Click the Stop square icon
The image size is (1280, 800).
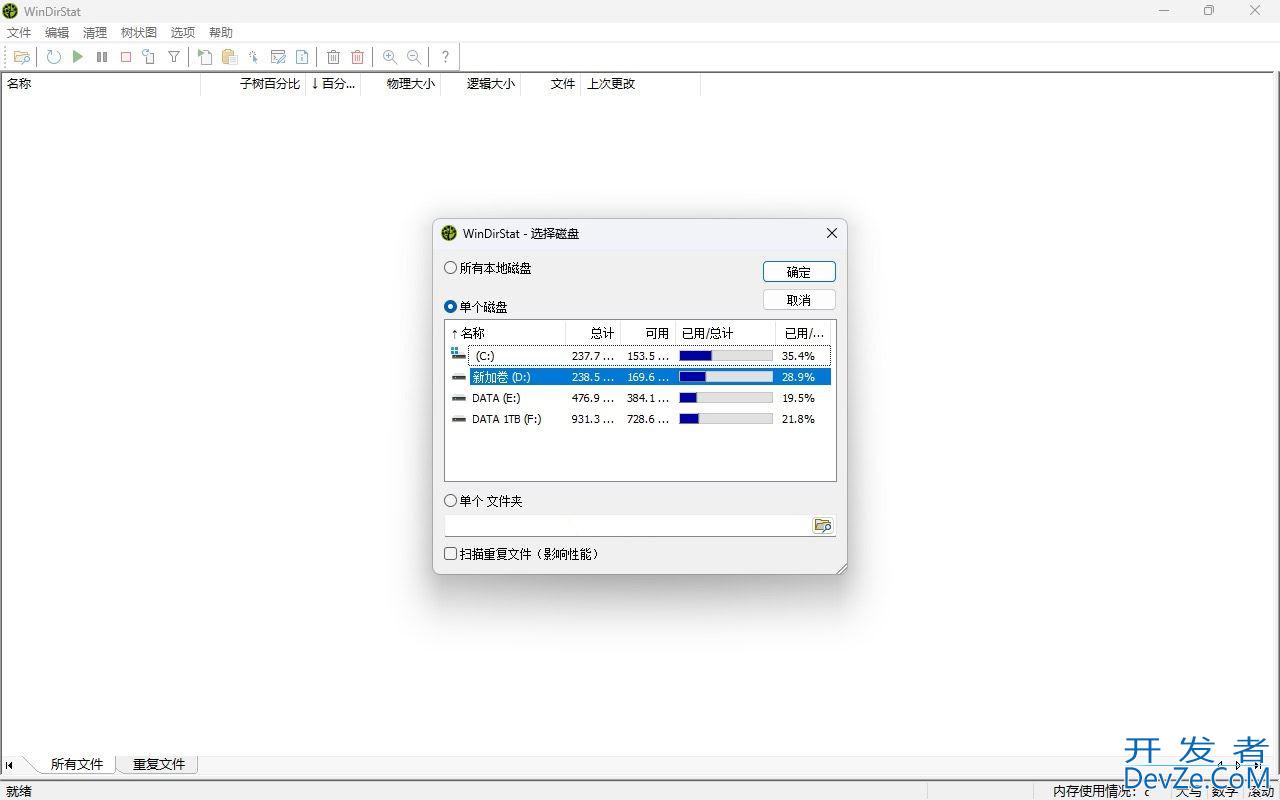click(x=126, y=57)
